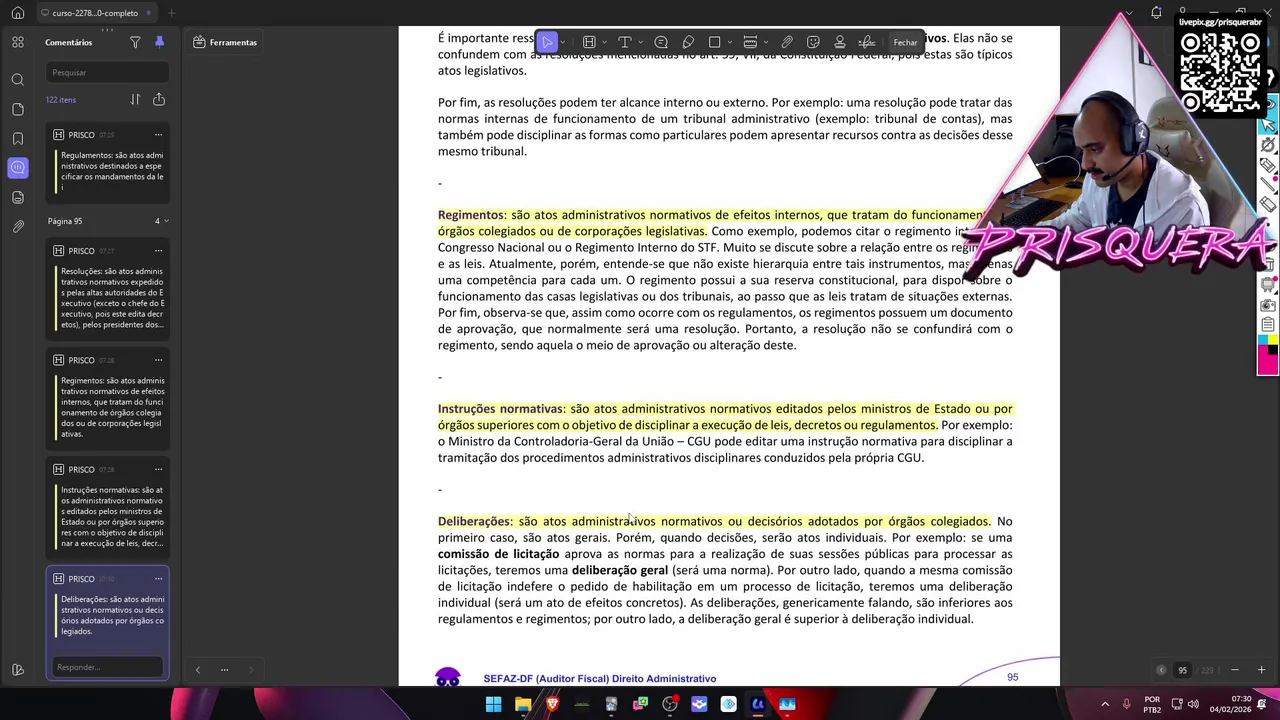Select the Regimentos comment card

point(108,399)
